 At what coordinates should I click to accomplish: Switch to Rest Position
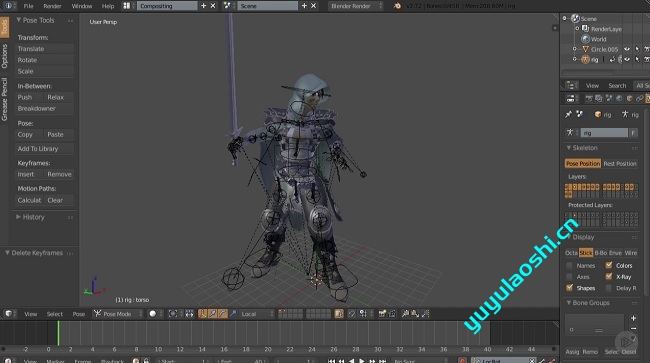point(620,163)
